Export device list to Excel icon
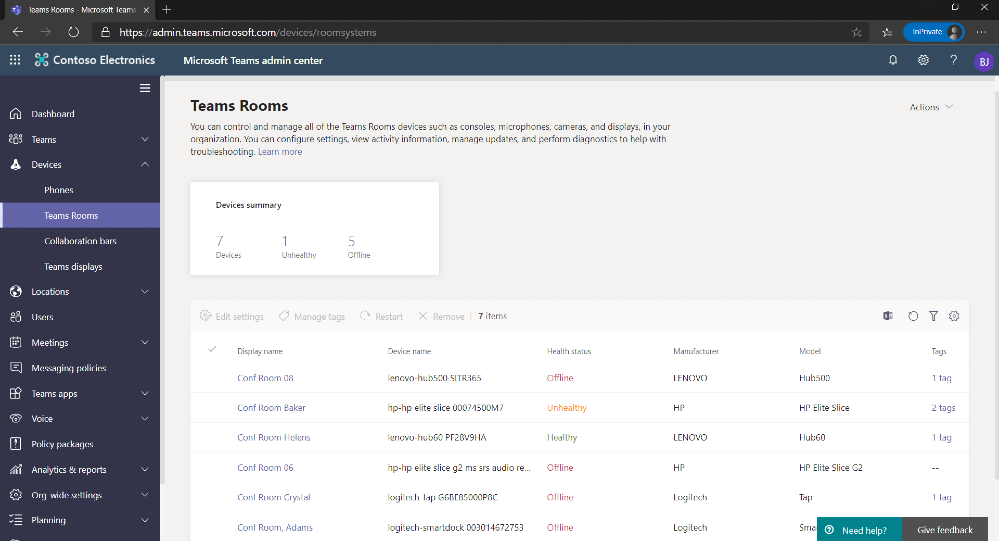This screenshot has width=999, height=541. click(888, 316)
